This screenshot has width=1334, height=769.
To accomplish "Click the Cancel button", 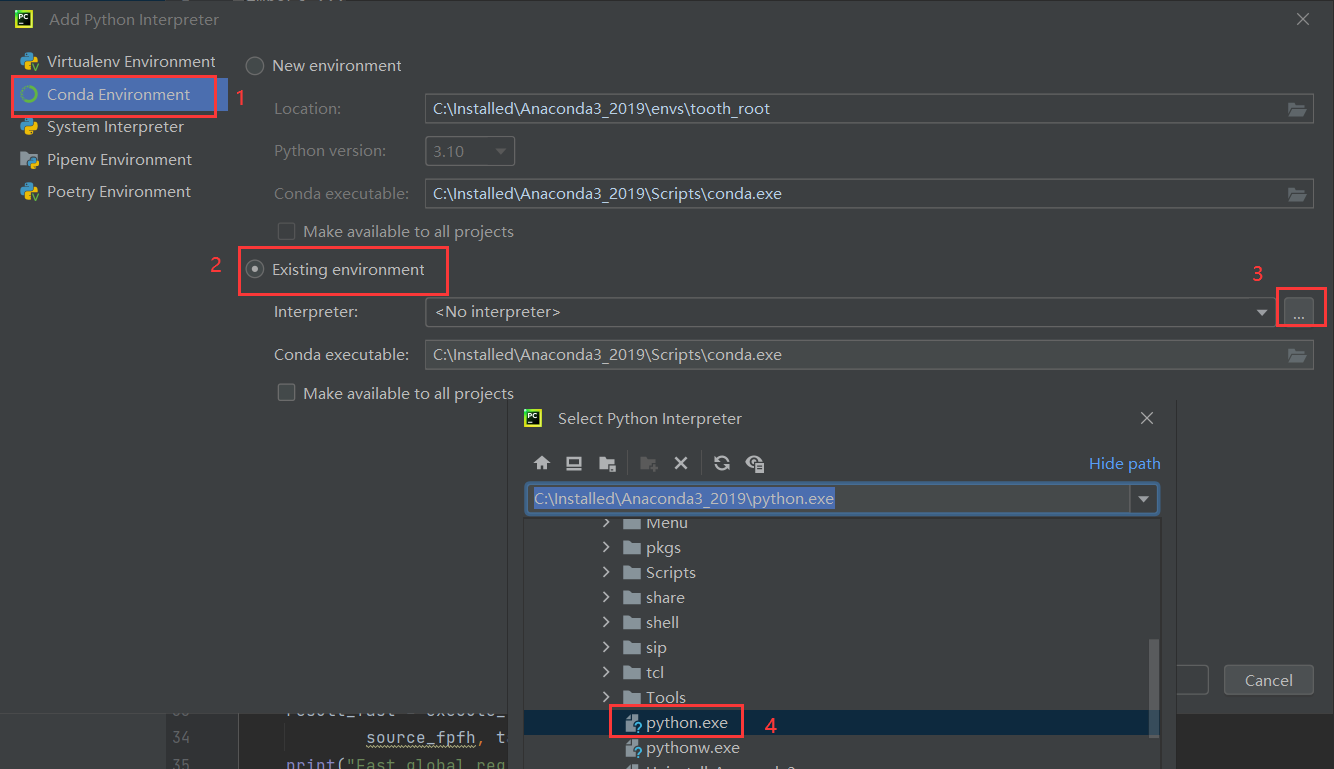I will [x=1268, y=680].
